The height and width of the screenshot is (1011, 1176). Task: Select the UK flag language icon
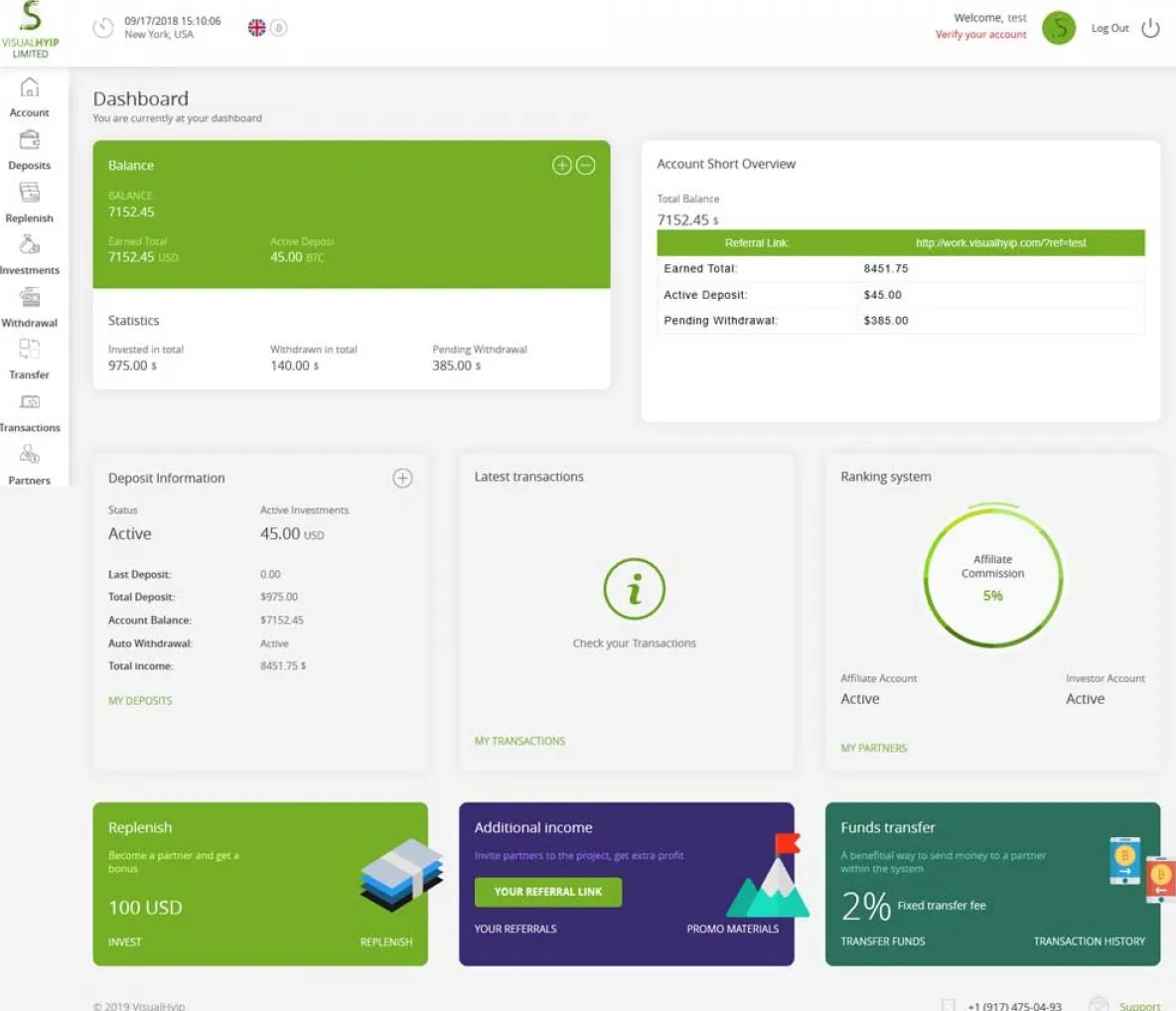[x=256, y=28]
